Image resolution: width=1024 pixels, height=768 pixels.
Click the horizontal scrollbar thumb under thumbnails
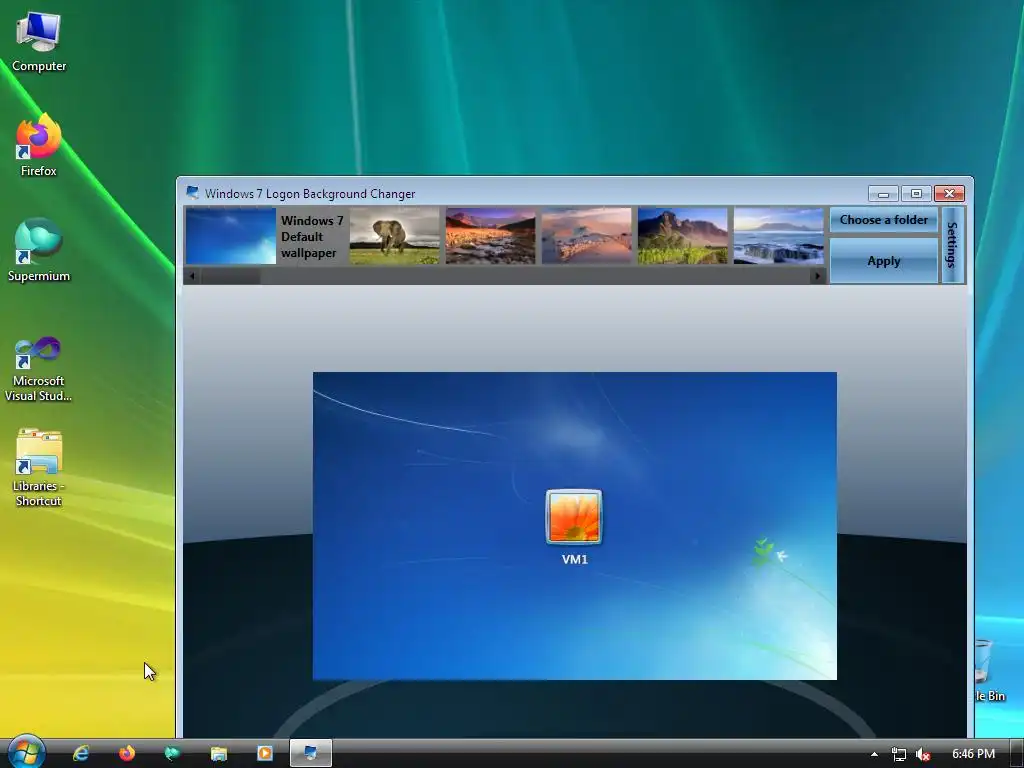coord(231,276)
